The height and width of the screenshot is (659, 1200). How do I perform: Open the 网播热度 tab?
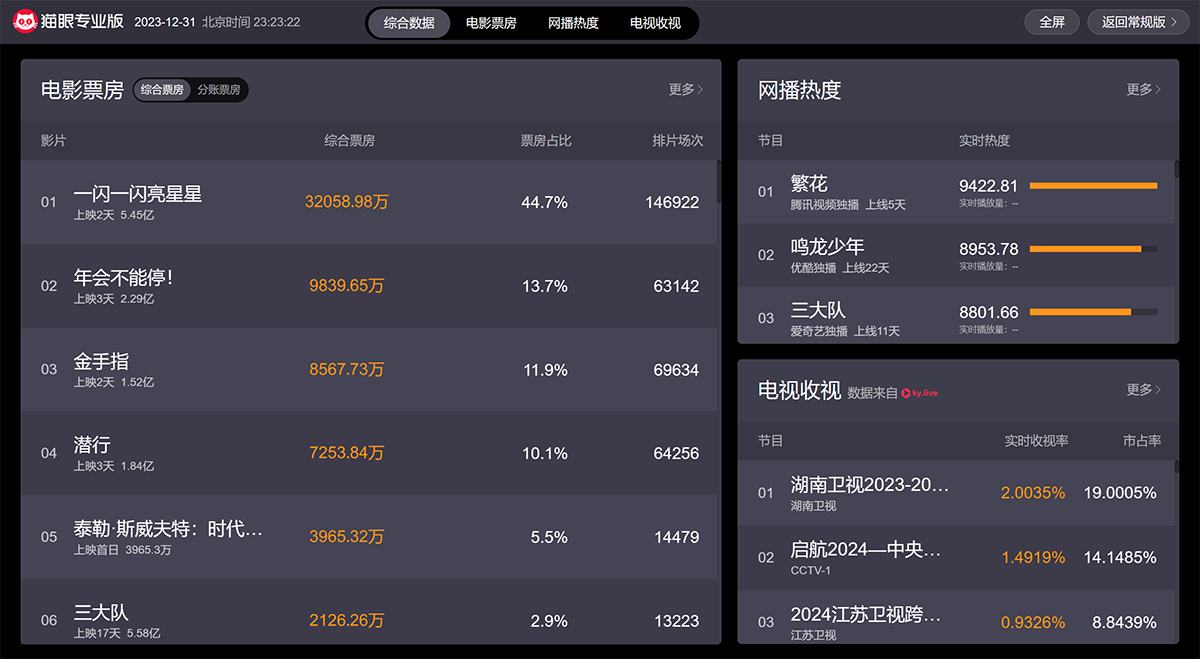[573, 23]
